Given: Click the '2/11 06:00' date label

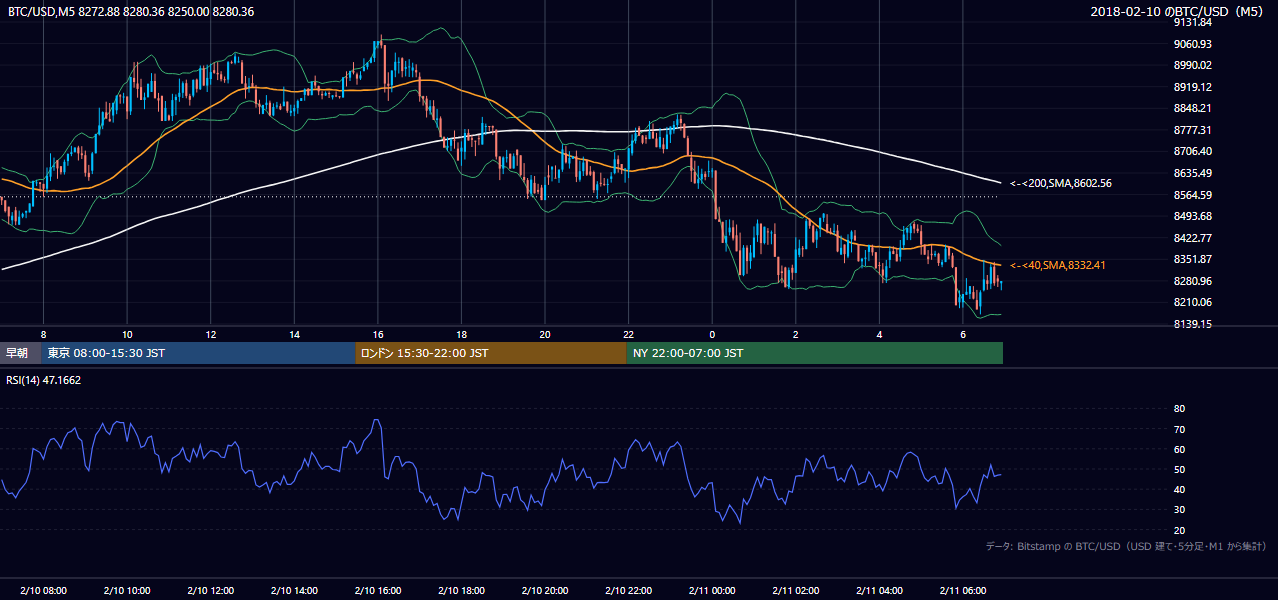Looking at the screenshot, I should 963,591.
